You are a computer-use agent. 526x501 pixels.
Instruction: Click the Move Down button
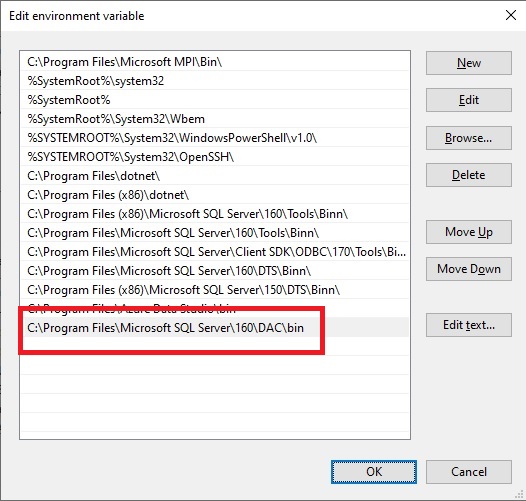[x=469, y=269]
